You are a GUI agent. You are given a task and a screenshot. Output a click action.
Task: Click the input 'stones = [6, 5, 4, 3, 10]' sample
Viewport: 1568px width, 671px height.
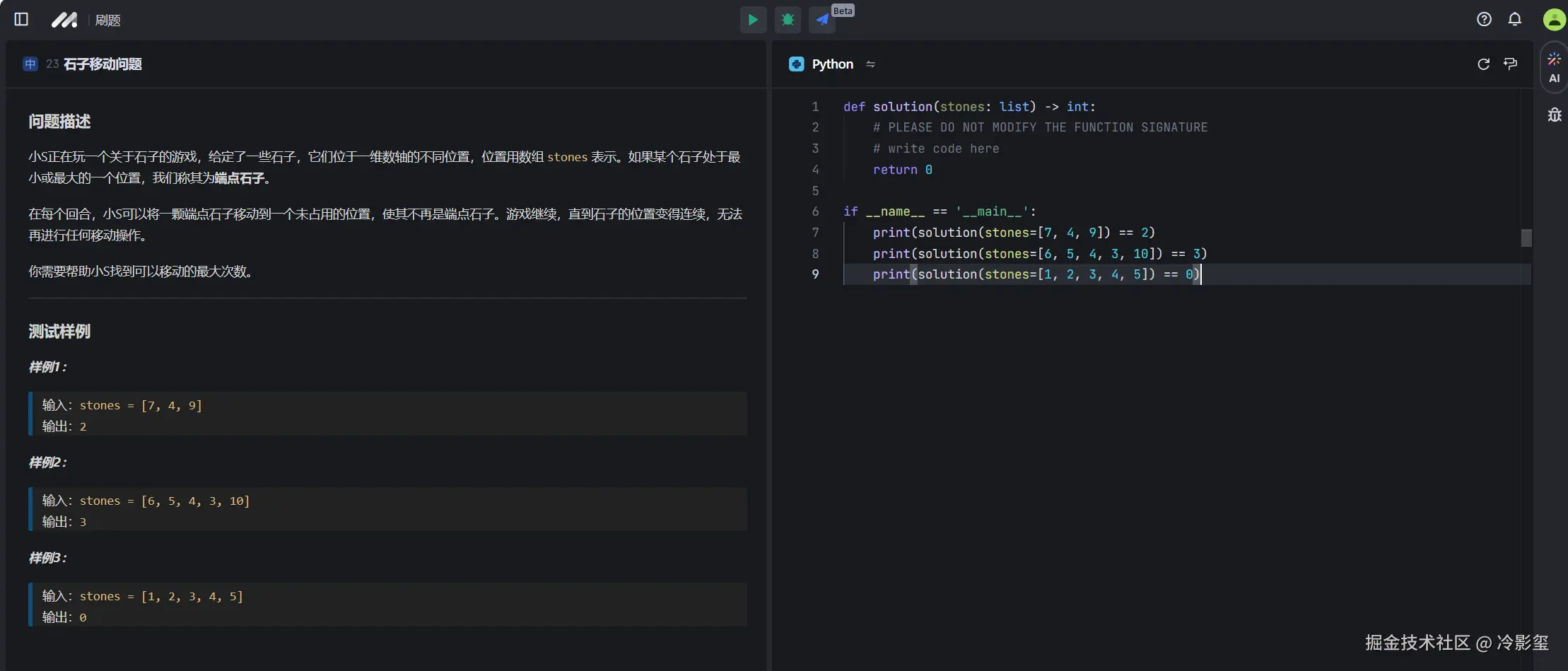pyautogui.click(x=165, y=501)
